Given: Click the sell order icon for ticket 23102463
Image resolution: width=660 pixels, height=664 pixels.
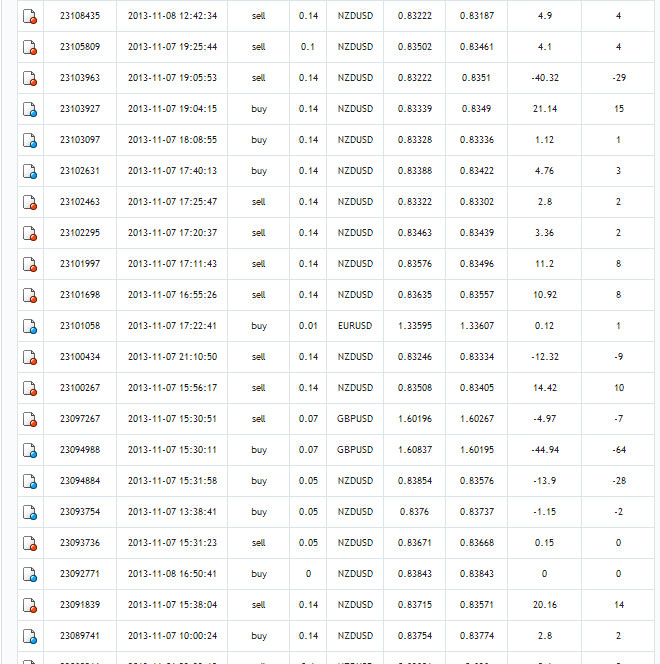Looking at the screenshot, I should pyautogui.click(x=30, y=202).
